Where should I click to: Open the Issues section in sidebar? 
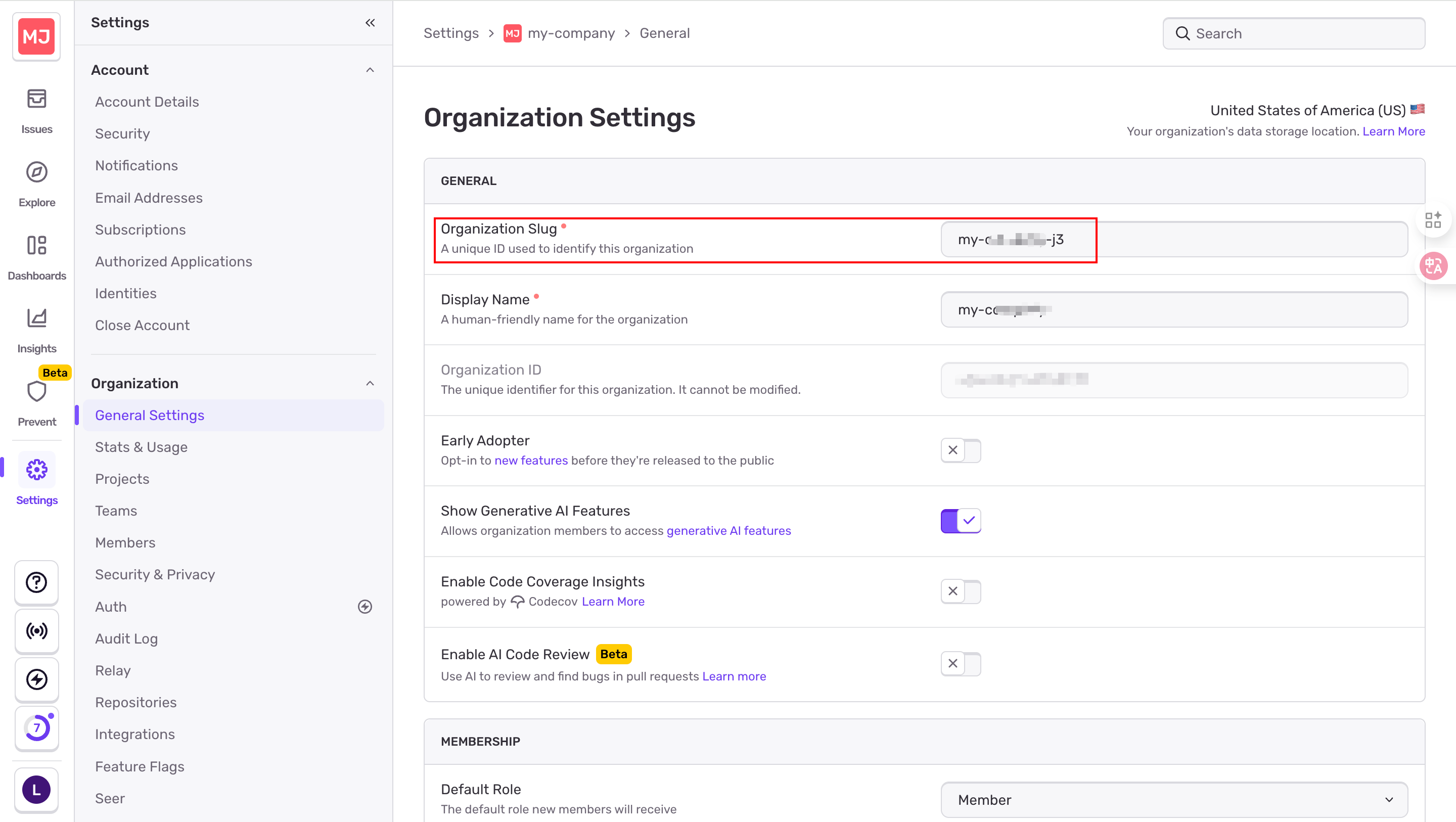click(37, 111)
